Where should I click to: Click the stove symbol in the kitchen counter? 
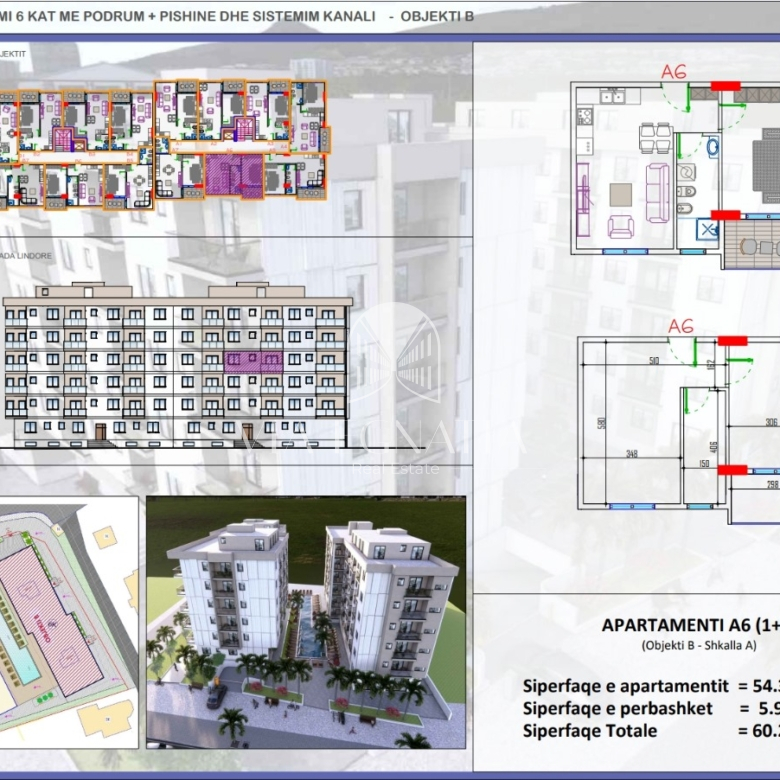pyautogui.click(x=585, y=117)
